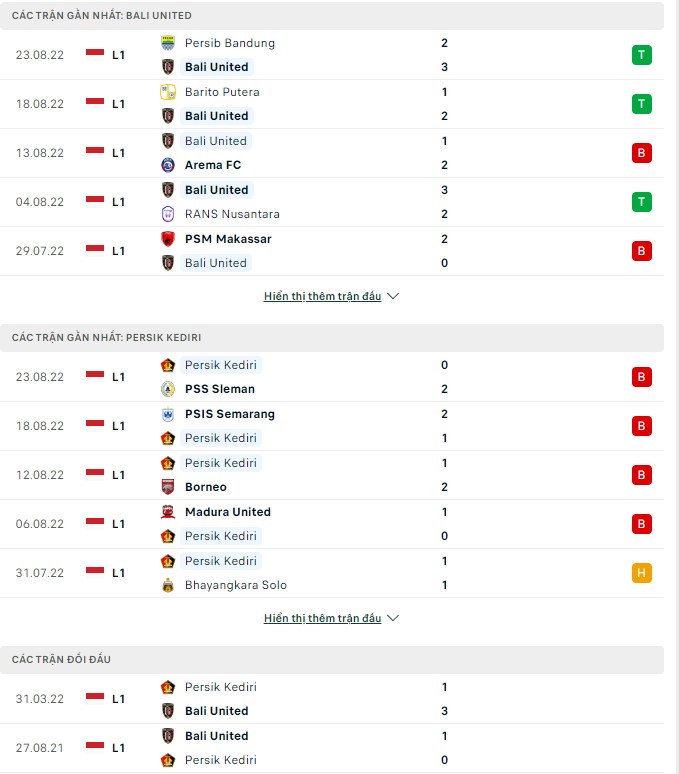This screenshot has height=774, width=679.
Task: Click the red B badge for Arema FC match
Action: [641, 153]
